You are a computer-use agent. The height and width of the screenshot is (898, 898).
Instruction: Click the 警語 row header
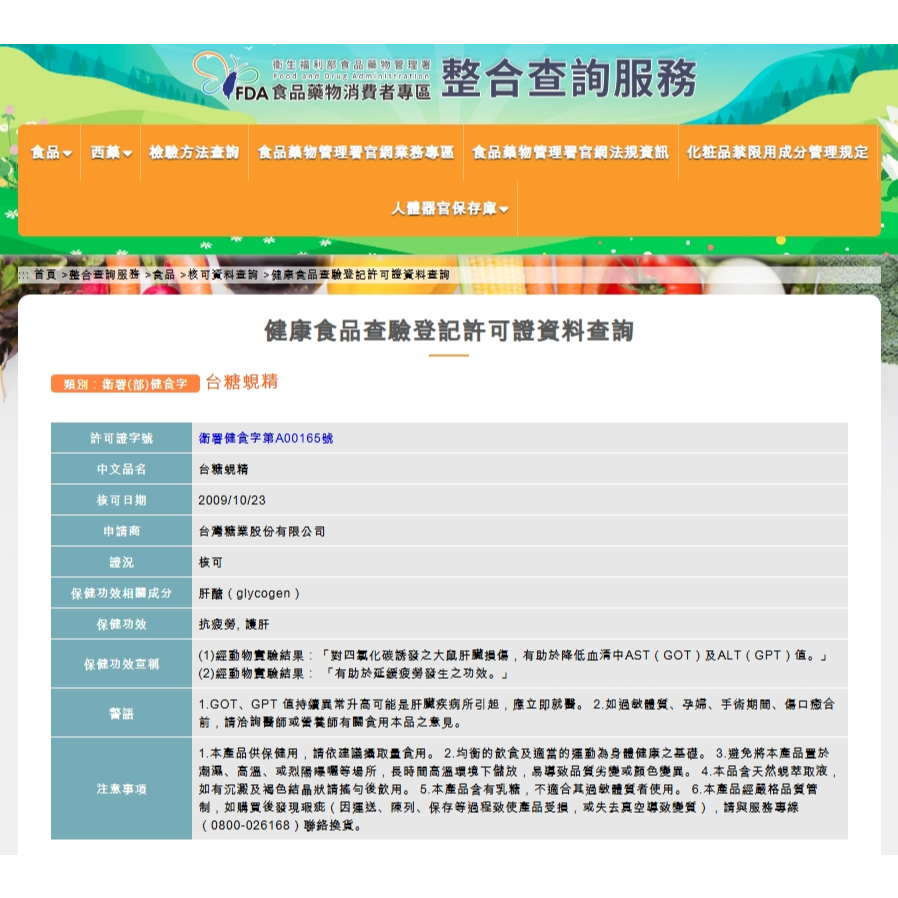121,713
